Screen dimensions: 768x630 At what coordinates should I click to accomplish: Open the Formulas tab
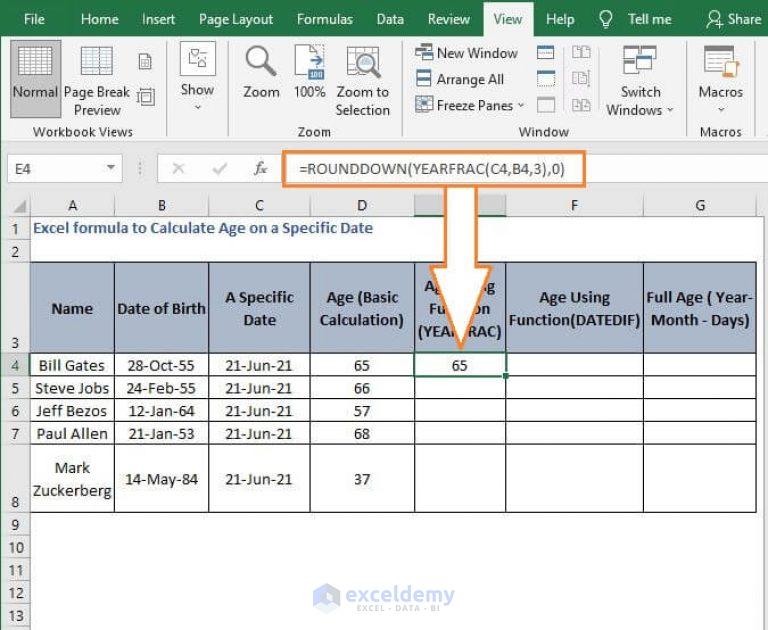tap(324, 20)
